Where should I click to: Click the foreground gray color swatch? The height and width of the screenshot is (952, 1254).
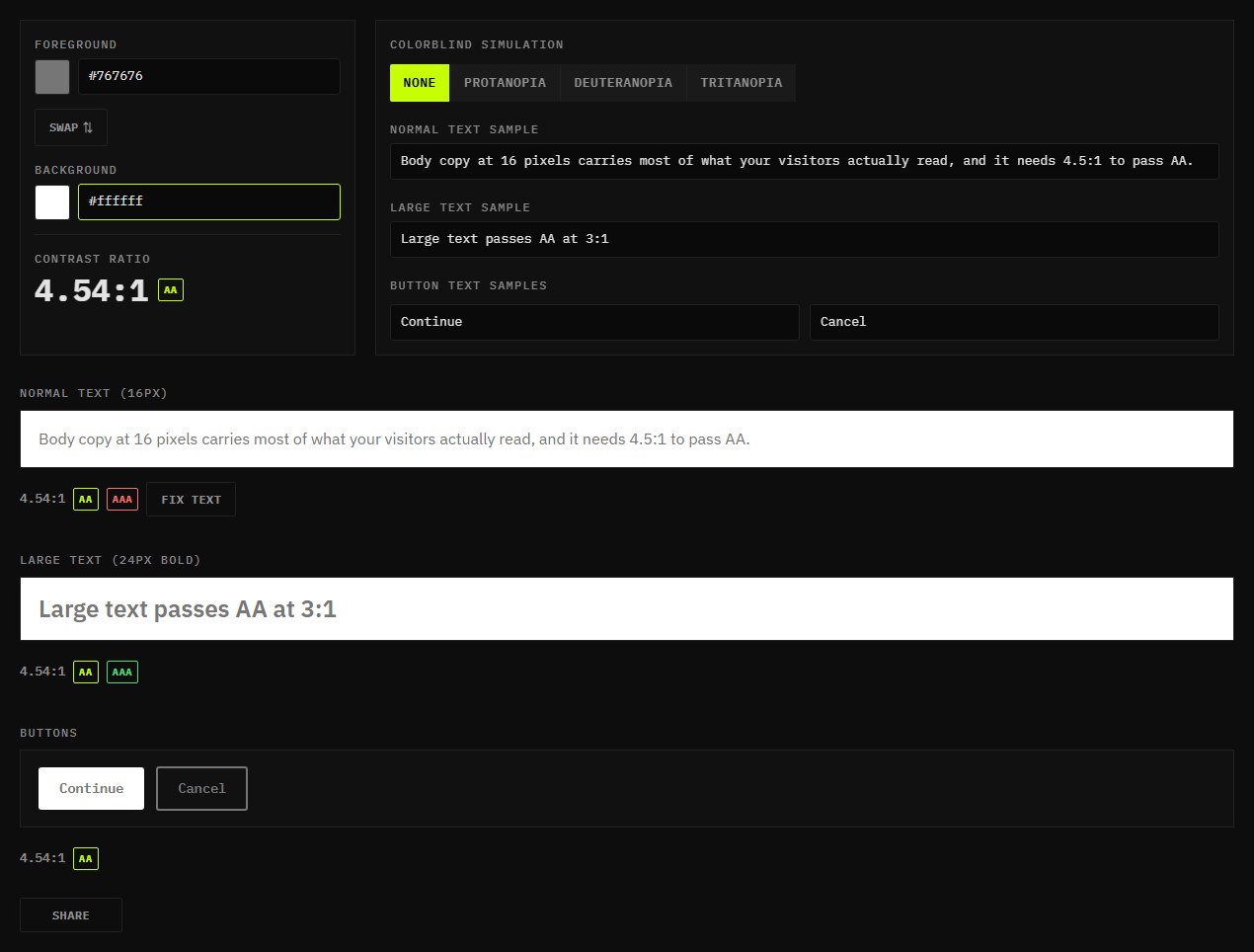pyautogui.click(x=52, y=77)
